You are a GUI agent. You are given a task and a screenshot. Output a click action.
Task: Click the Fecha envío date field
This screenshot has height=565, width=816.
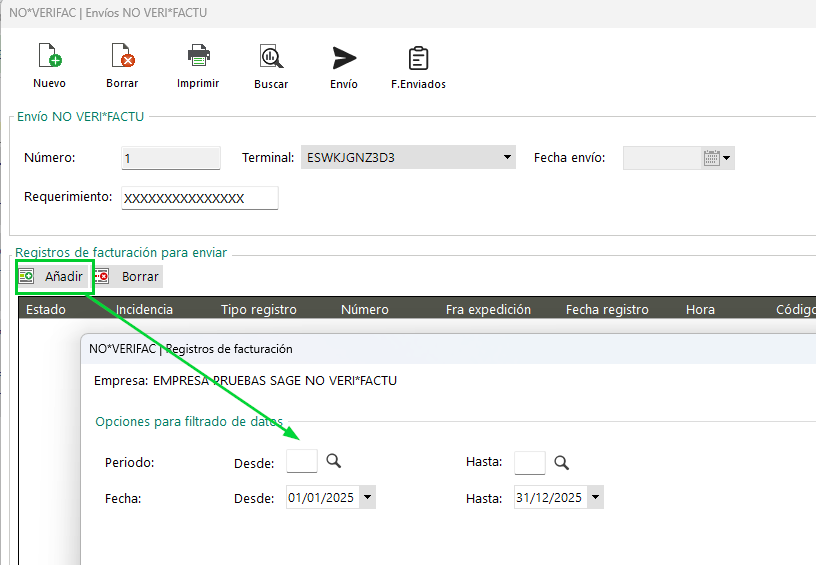pos(662,158)
